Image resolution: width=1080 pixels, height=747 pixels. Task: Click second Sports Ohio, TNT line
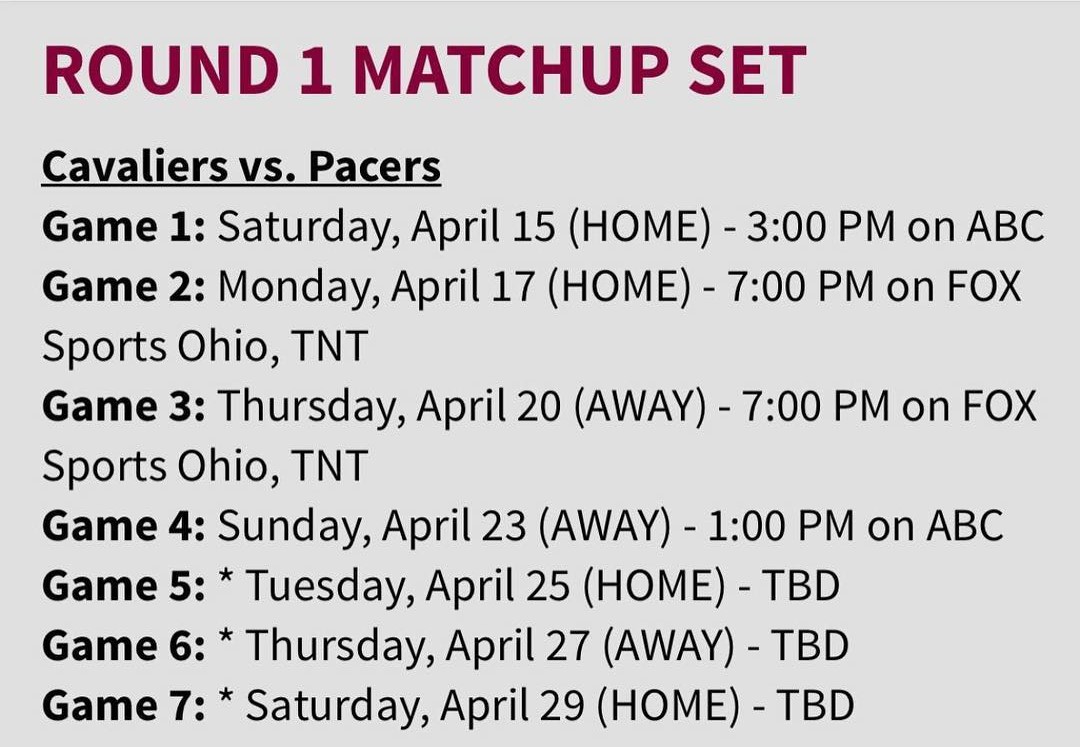(205, 466)
